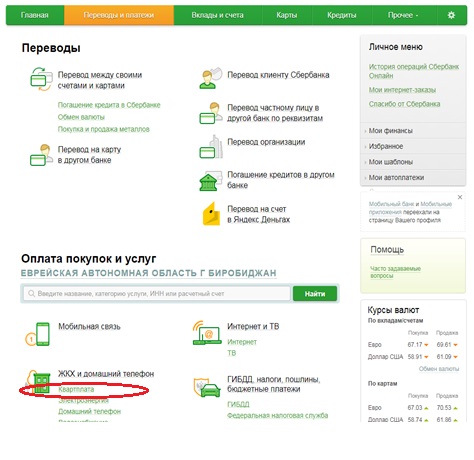This screenshot has width=474, height=460.
Task: Switch to Переводы и платежи tab
Action: pyautogui.click(x=119, y=15)
